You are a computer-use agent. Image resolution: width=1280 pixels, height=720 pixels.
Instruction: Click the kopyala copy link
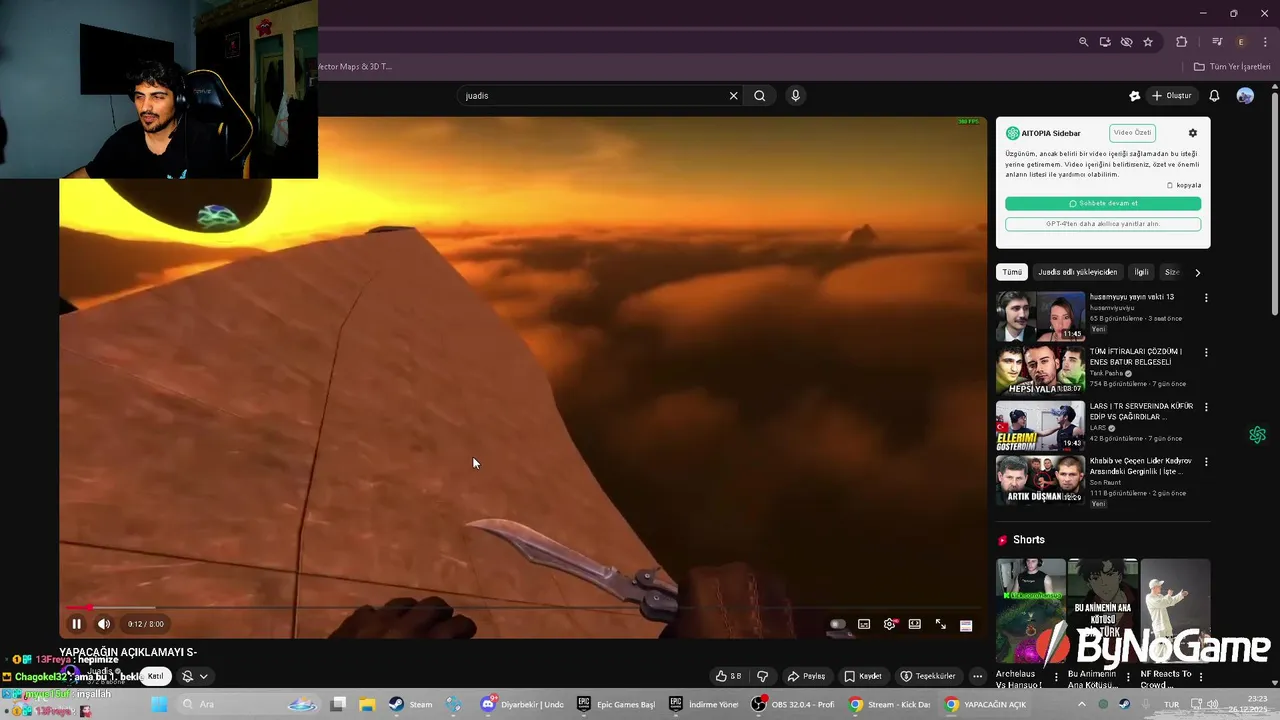point(1184,185)
